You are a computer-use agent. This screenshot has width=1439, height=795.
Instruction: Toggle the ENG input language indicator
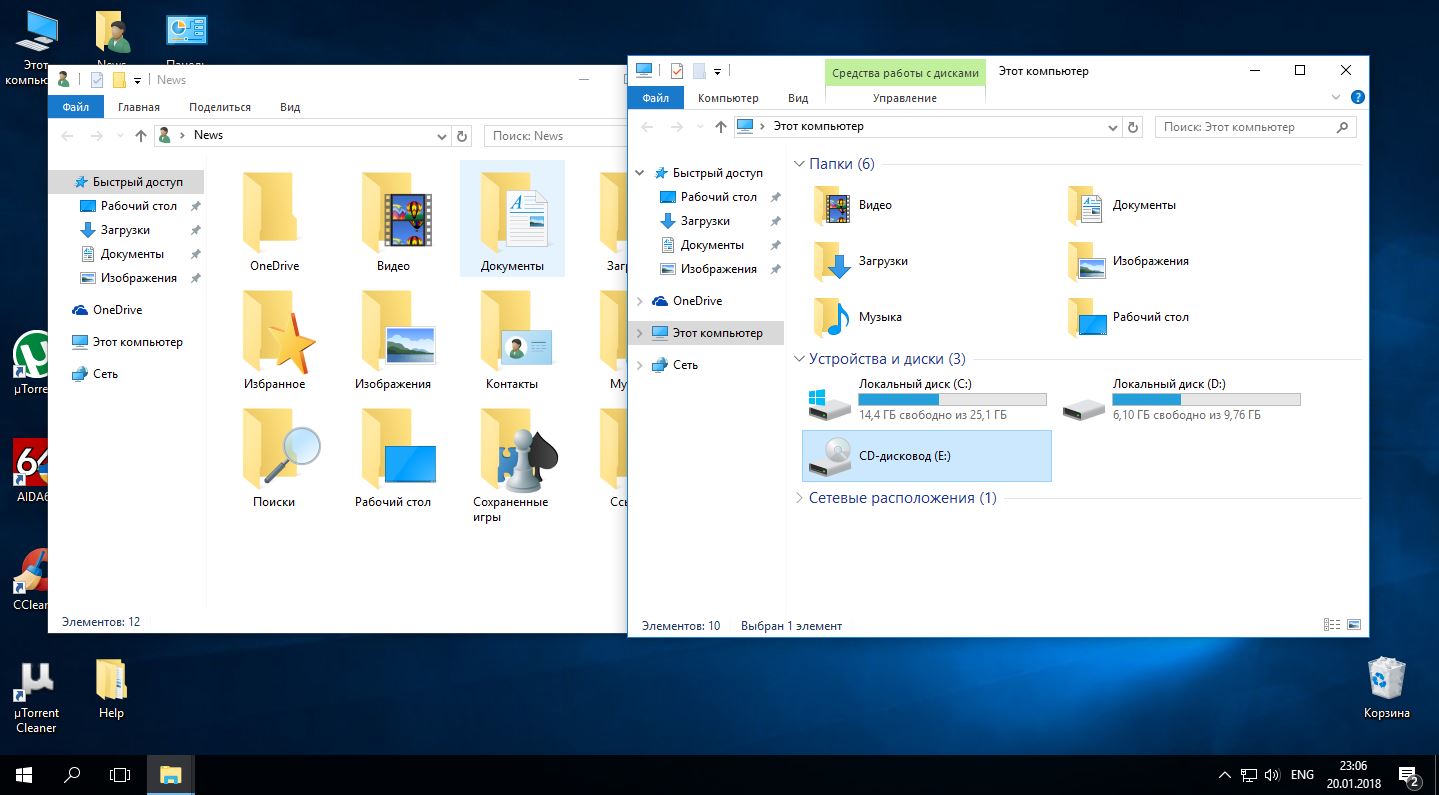click(x=1302, y=775)
